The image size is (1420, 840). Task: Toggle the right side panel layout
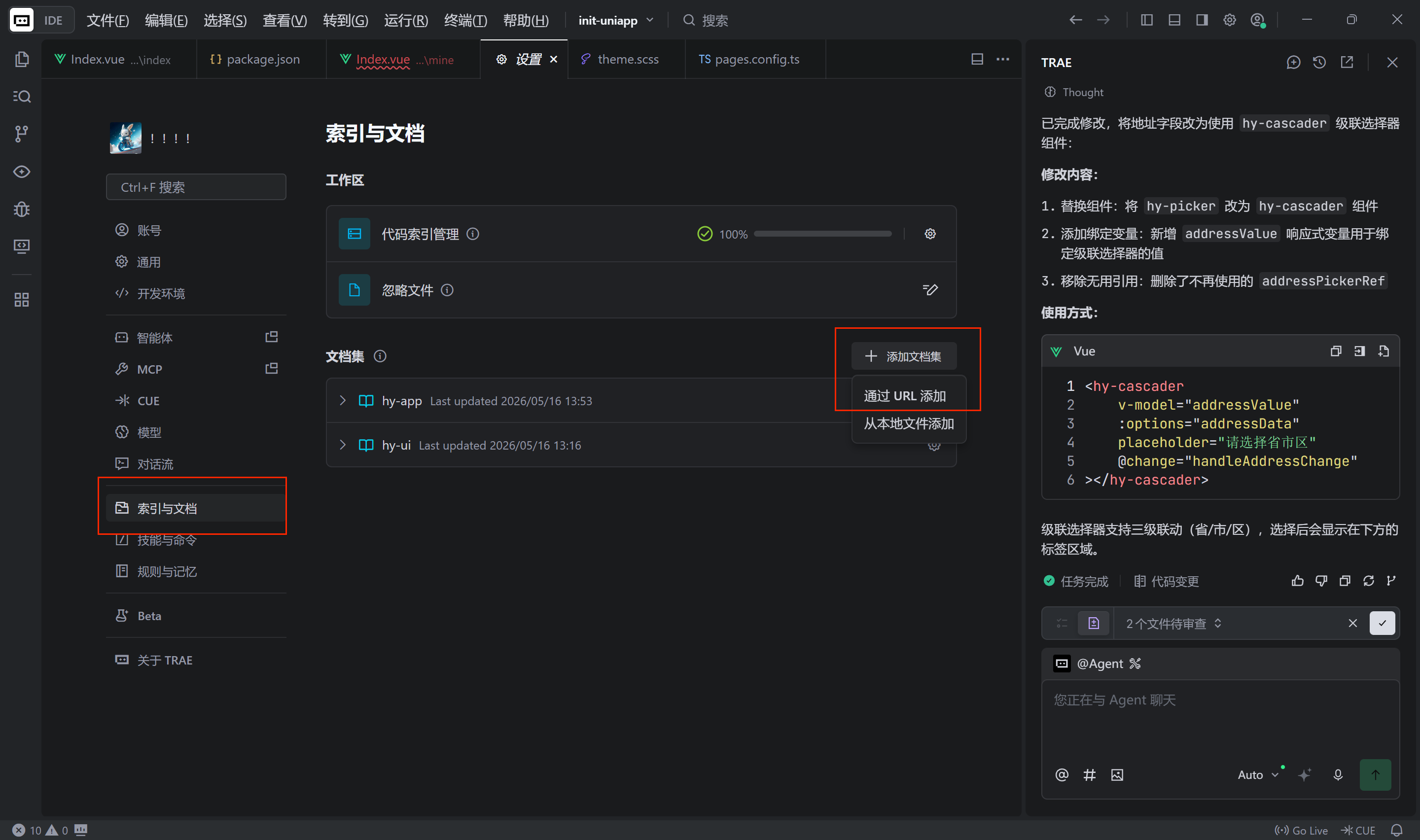pyautogui.click(x=1202, y=20)
